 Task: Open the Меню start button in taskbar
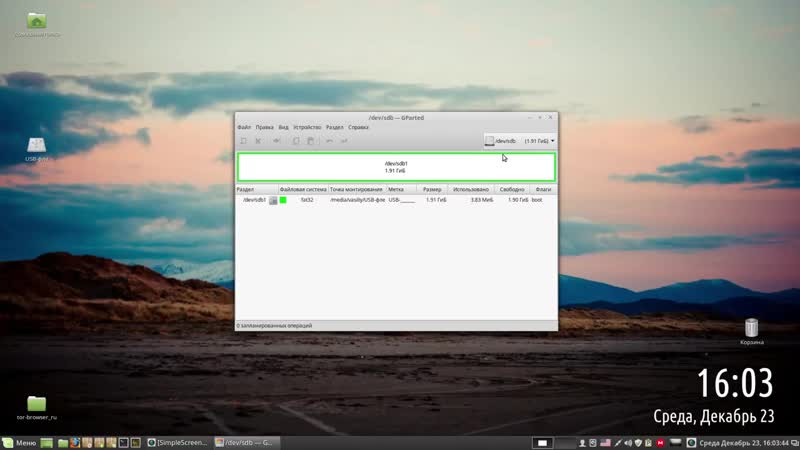point(19,443)
